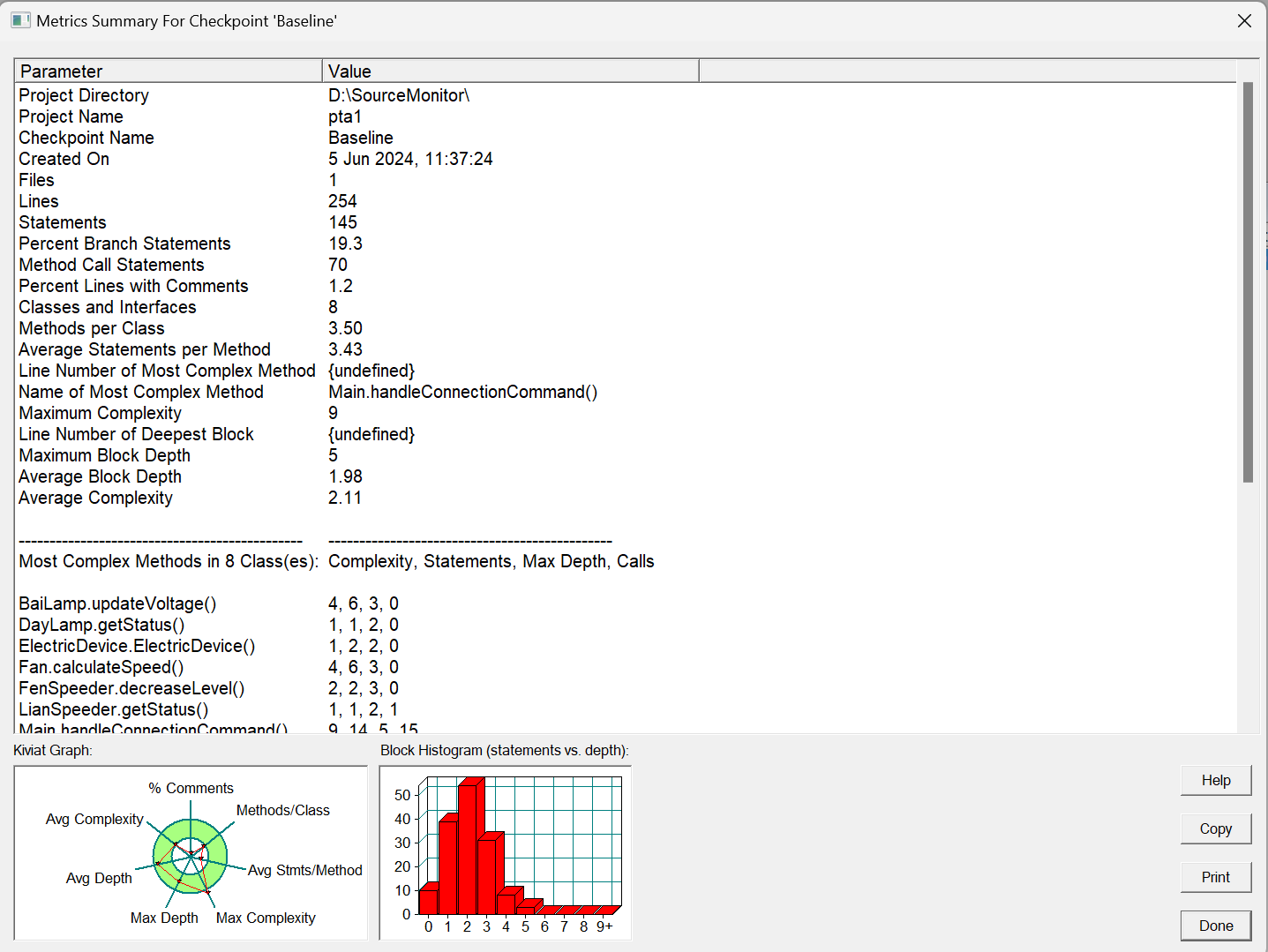Select the FenSpeeder.decreaseLevel() row
Image resolution: width=1268 pixels, height=952 pixels.
(625, 688)
